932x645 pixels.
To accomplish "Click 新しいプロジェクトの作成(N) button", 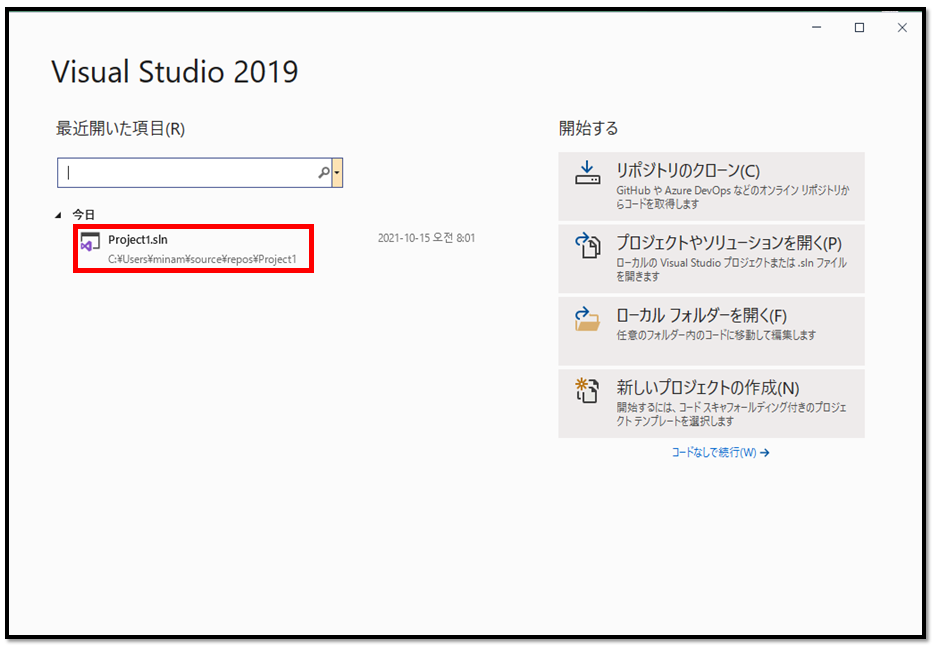I will [x=711, y=404].
